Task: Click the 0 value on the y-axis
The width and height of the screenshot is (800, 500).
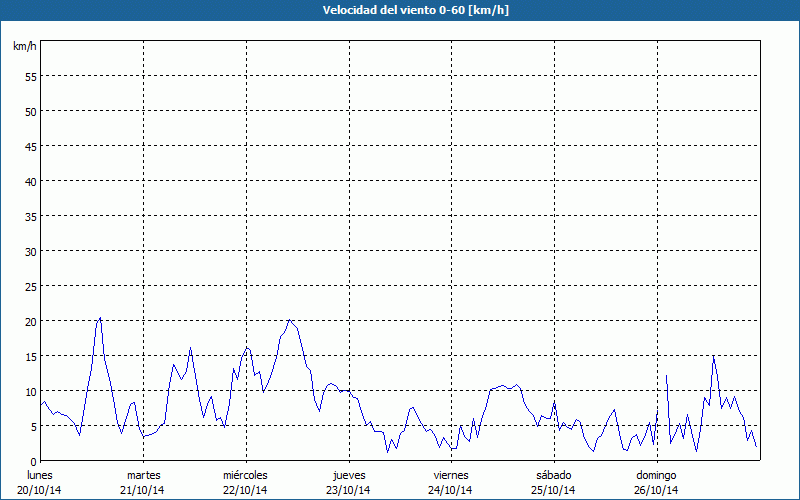Action: coord(33,461)
